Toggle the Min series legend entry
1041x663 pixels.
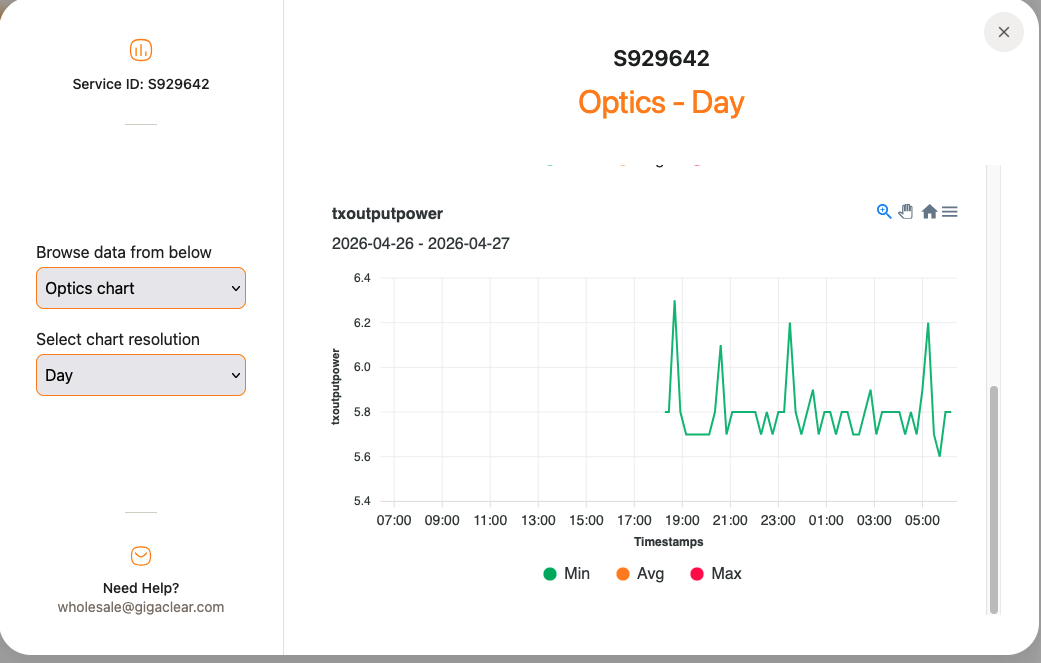tap(566, 573)
